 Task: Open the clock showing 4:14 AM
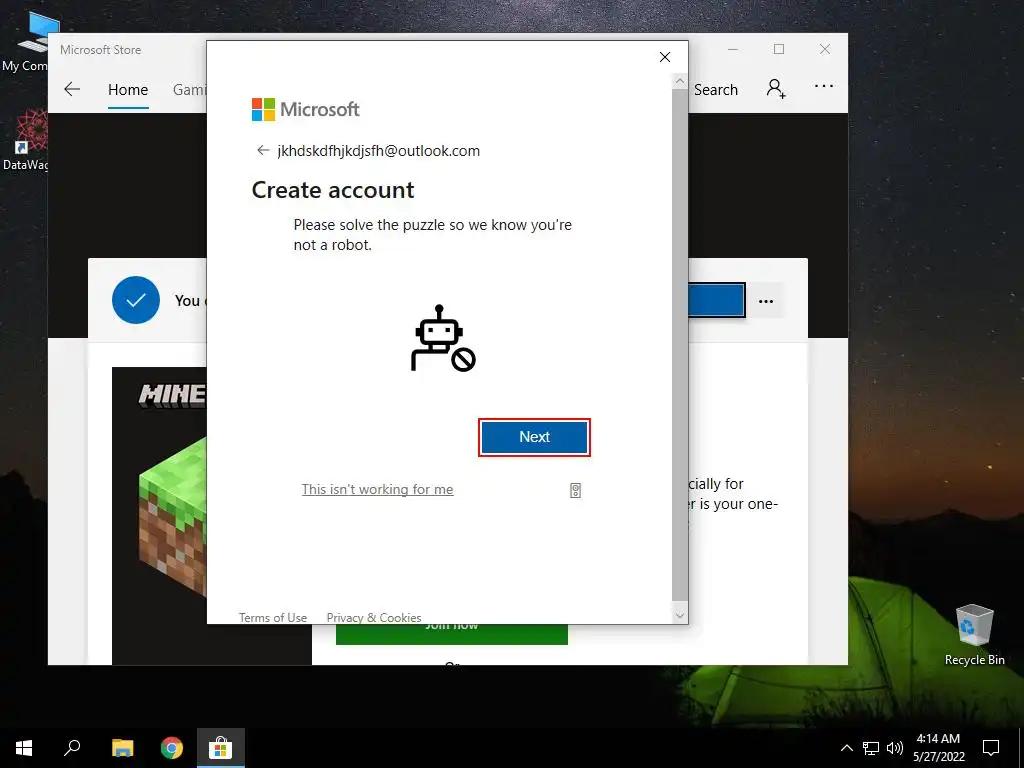[938, 748]
